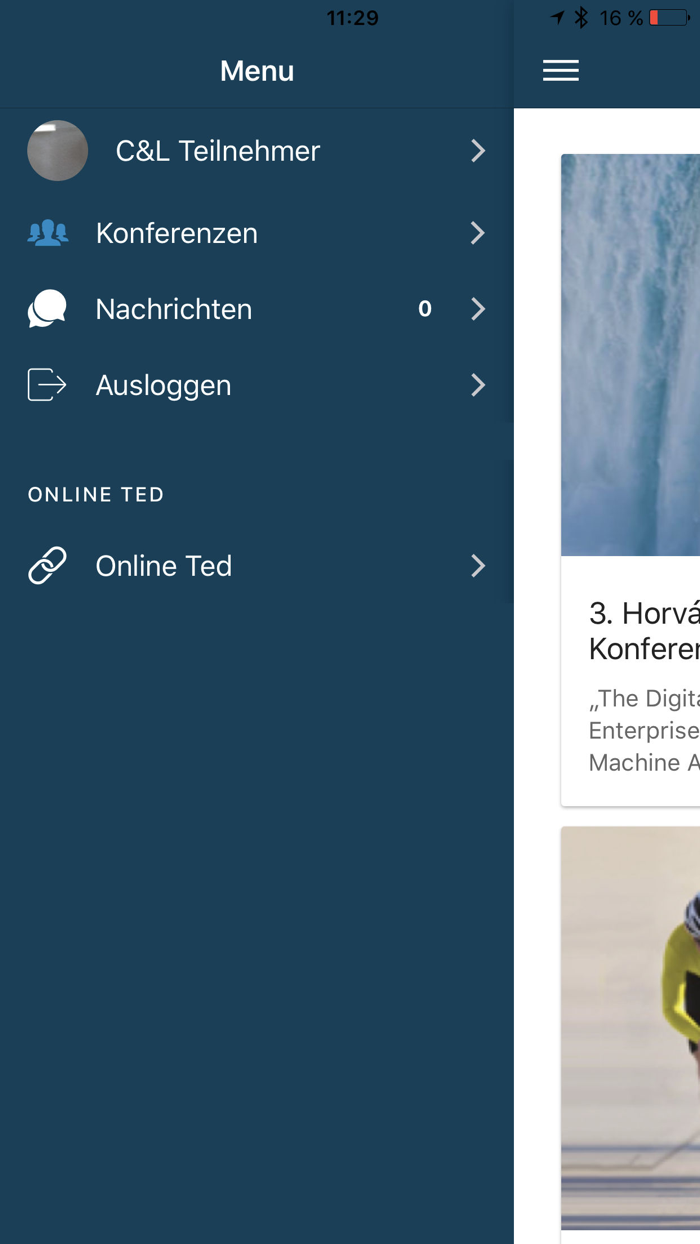Tap the Ausloggen logout arrow icon
The width and height of the screenshot is (700, 1244).
pyautogui.click(x=47, y=385)
